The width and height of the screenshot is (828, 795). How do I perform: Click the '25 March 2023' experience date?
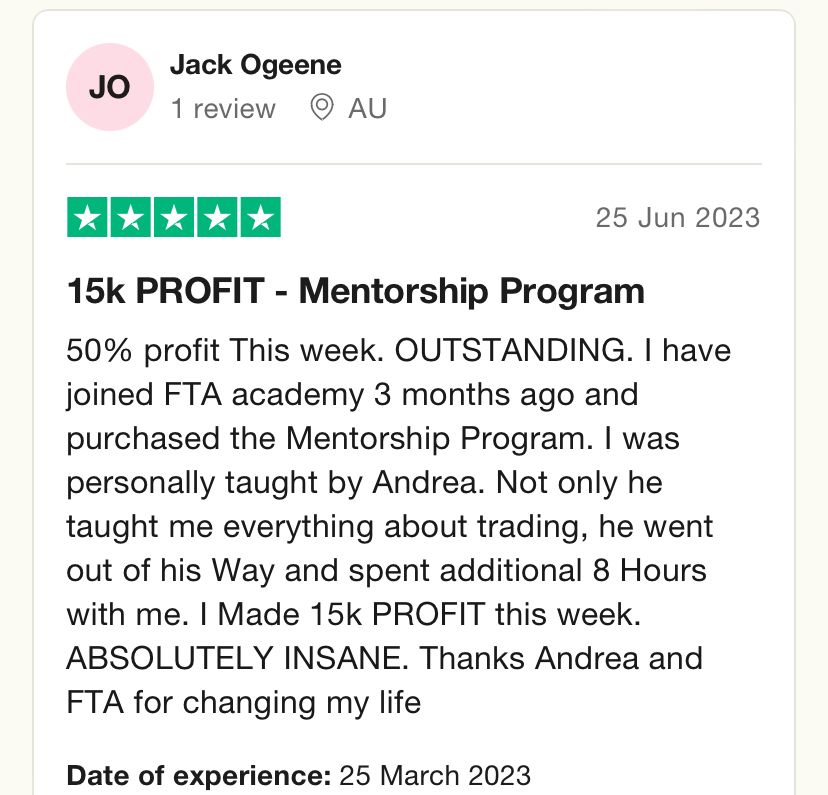tap(435, 775)
